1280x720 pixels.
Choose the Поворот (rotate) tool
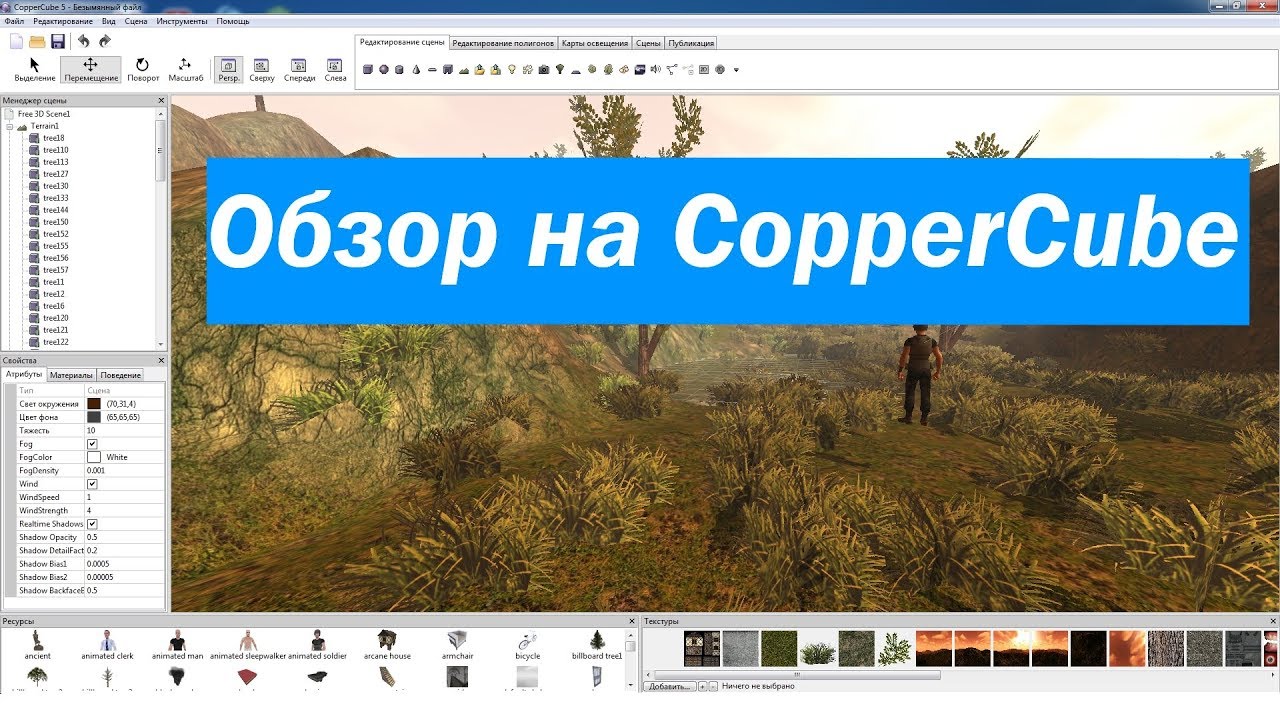(143, 69)
